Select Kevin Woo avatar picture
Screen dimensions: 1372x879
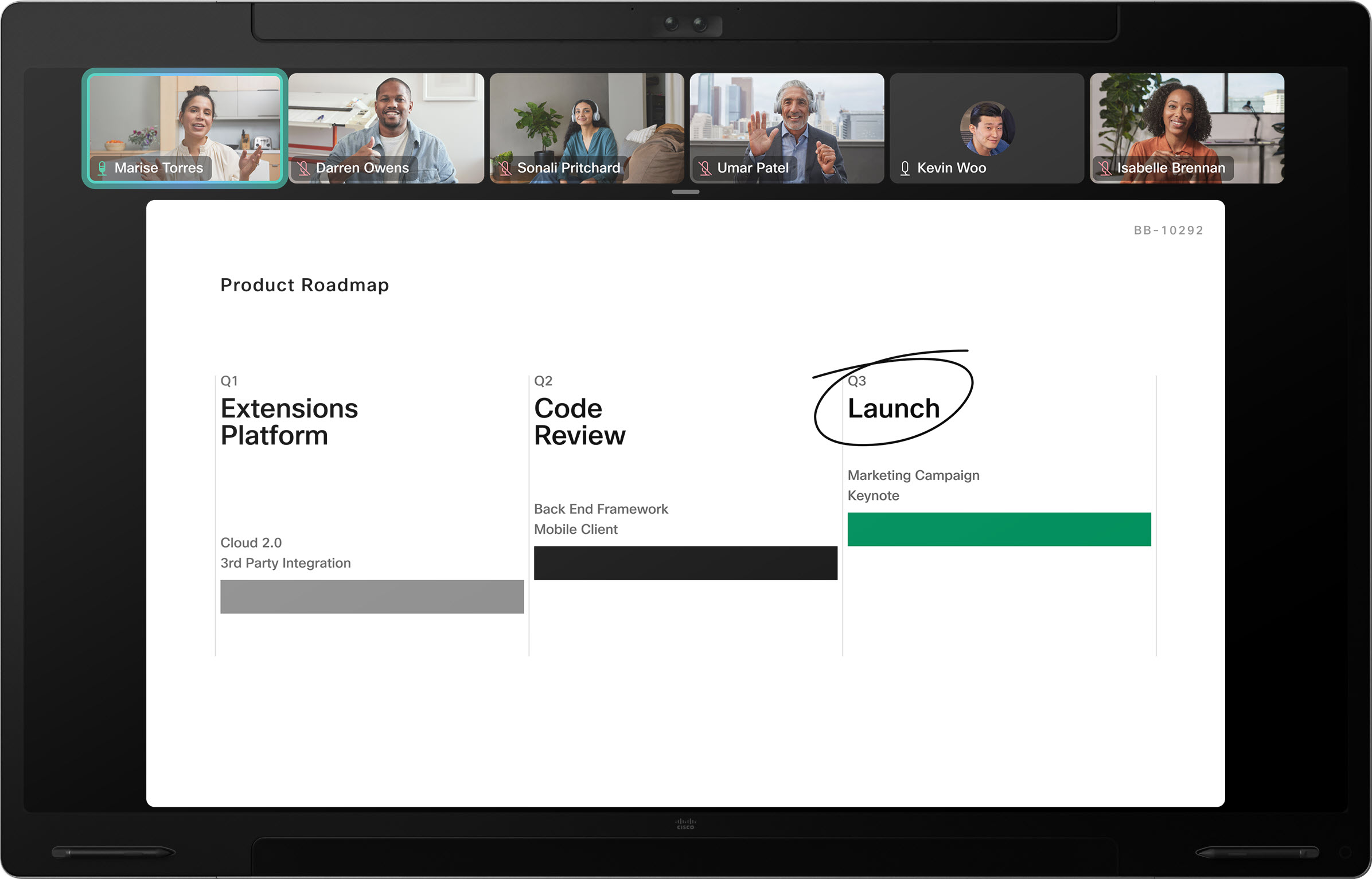987,128
